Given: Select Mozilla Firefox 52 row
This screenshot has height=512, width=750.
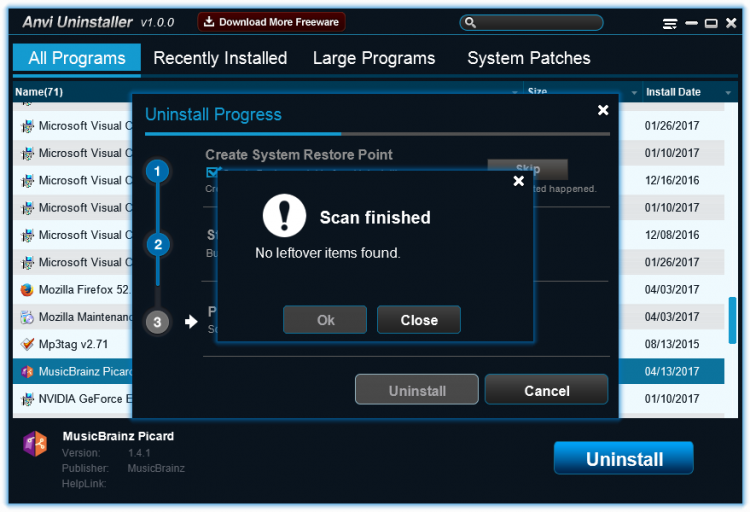Looking at the screenshot, I should 368,289.
